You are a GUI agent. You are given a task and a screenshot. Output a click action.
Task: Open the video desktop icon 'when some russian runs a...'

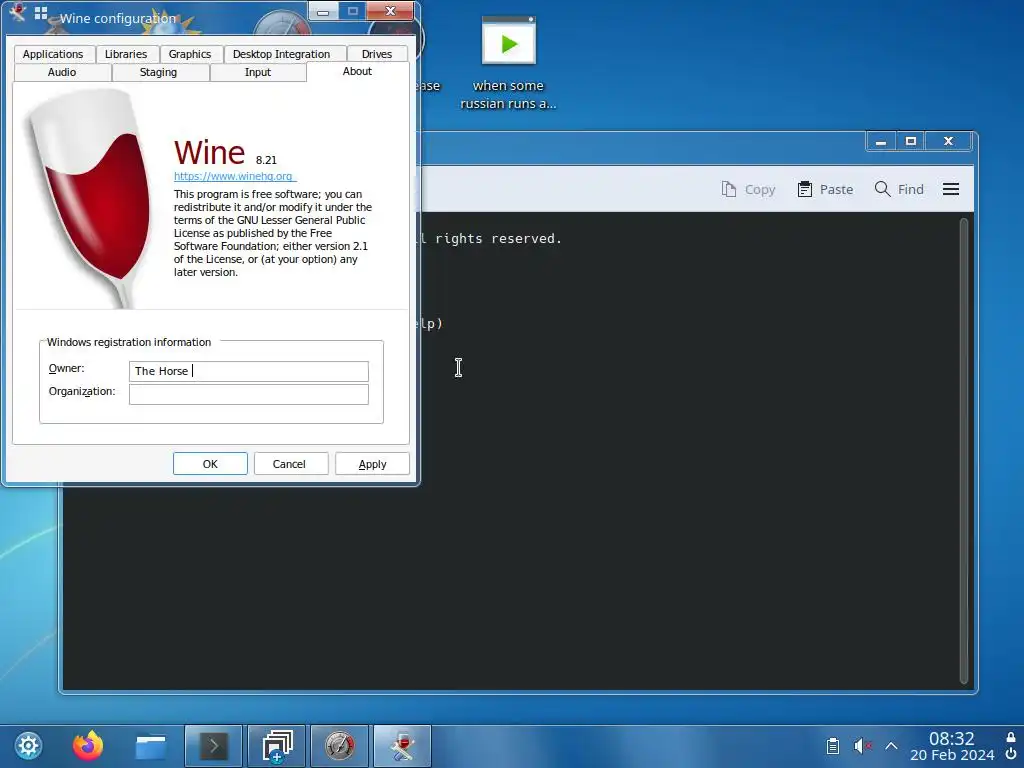click(x=509, y=63)
